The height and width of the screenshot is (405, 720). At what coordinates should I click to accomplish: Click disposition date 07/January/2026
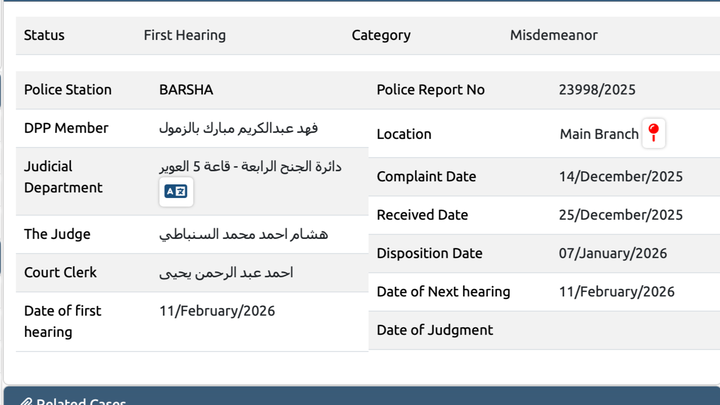click(613, 253)
